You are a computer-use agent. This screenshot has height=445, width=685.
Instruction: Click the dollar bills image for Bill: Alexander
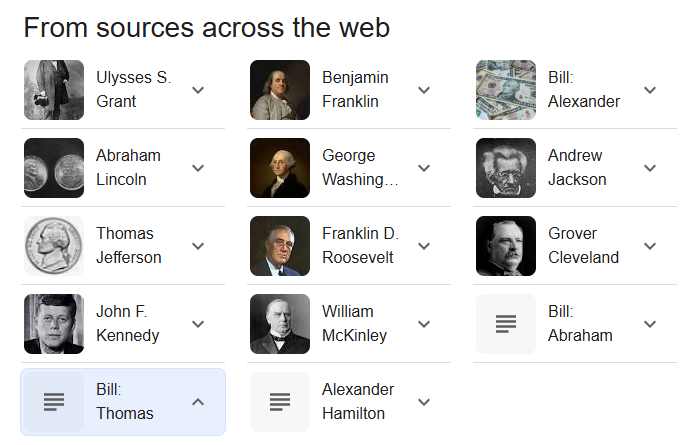click(506, 90)
